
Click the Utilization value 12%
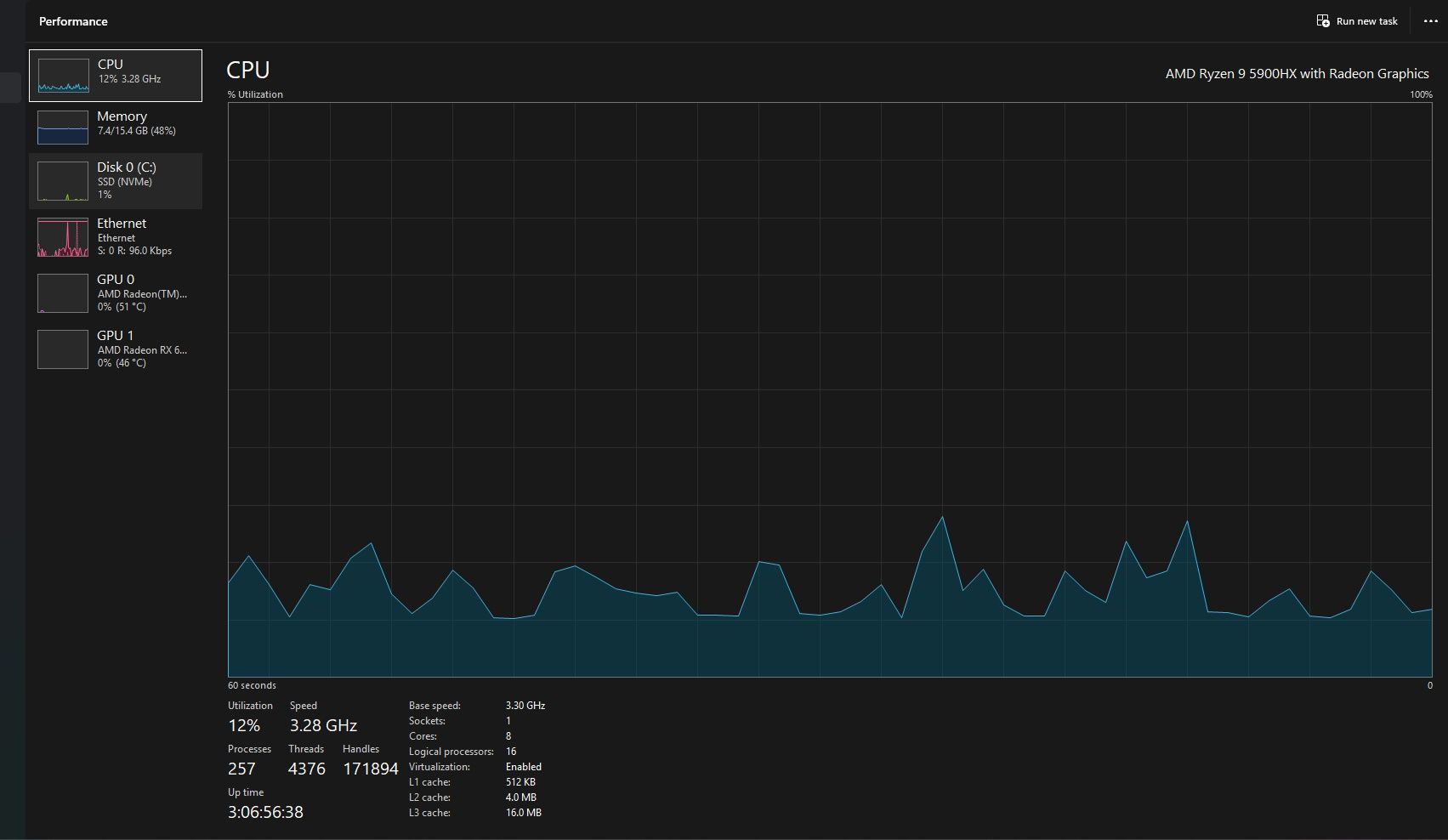[244, 725]
